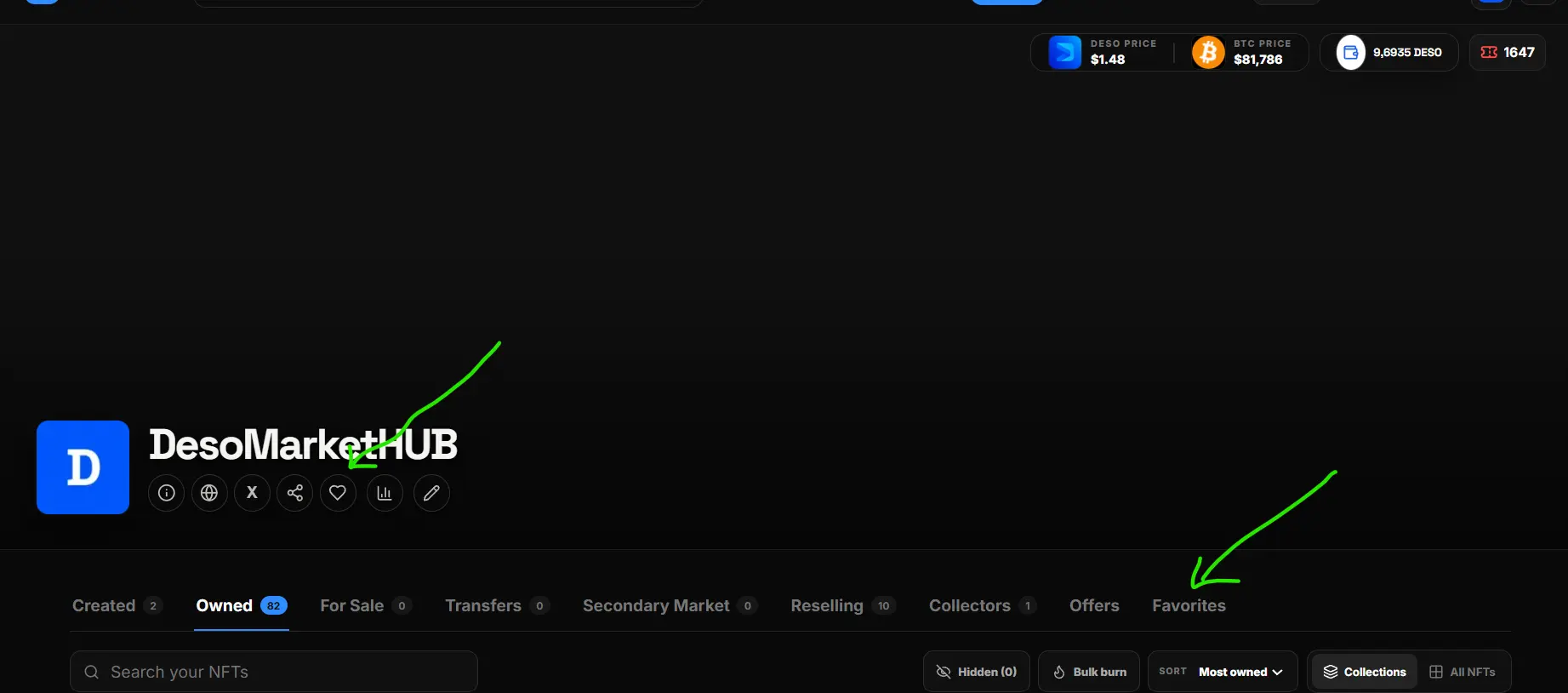Open the Favorites tab
1568x693 pixels.
coord(1189,605)
